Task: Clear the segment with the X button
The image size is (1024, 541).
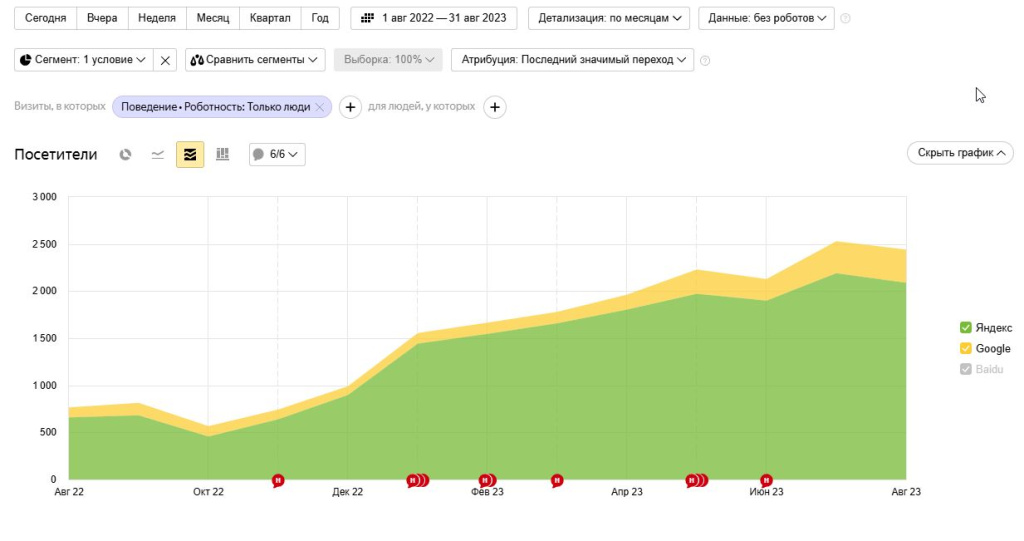Action: pyautogui.click(x=166, y=60)
